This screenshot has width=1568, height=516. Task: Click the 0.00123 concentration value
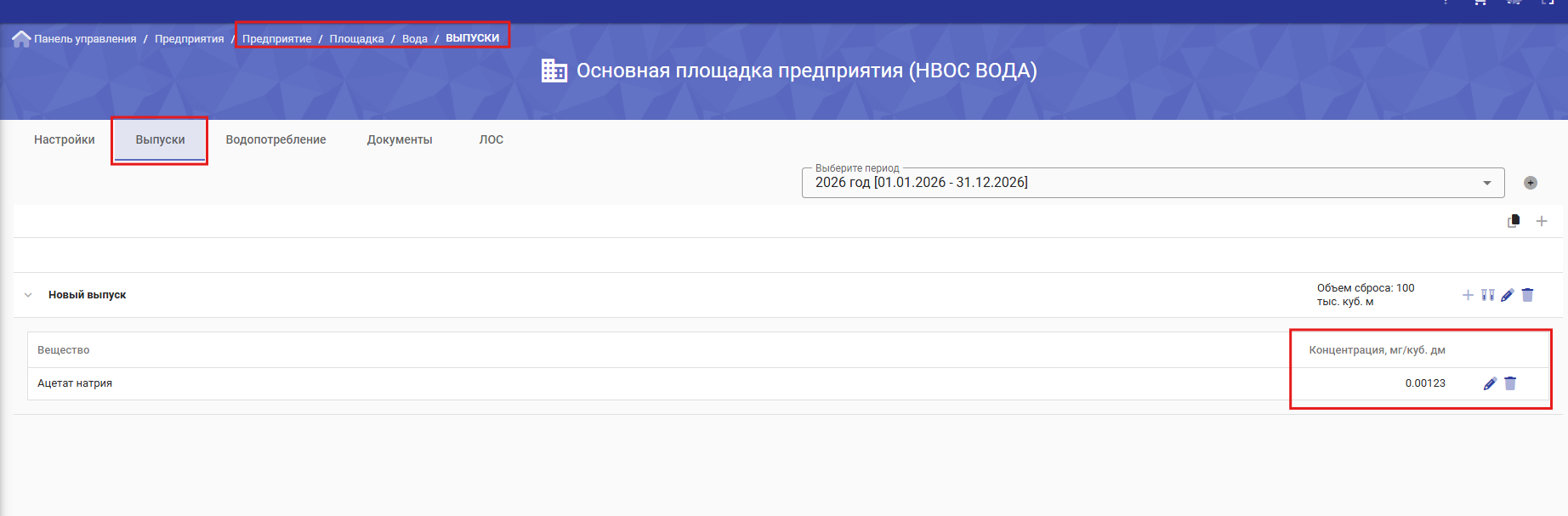pyautogui.click(x=1425, y=383)
